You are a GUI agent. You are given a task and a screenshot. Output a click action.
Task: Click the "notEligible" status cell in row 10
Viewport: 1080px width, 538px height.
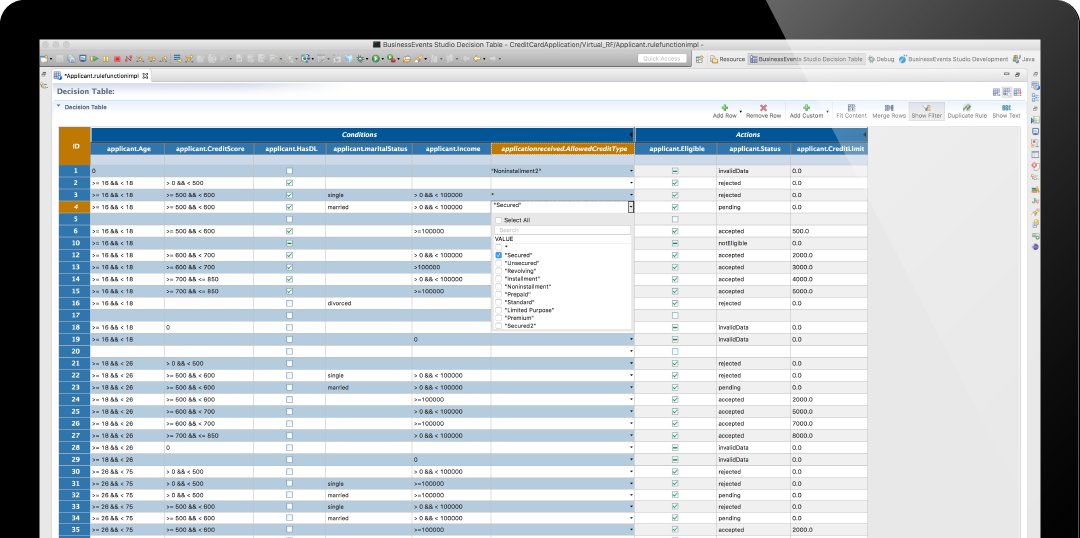(754, 243)
